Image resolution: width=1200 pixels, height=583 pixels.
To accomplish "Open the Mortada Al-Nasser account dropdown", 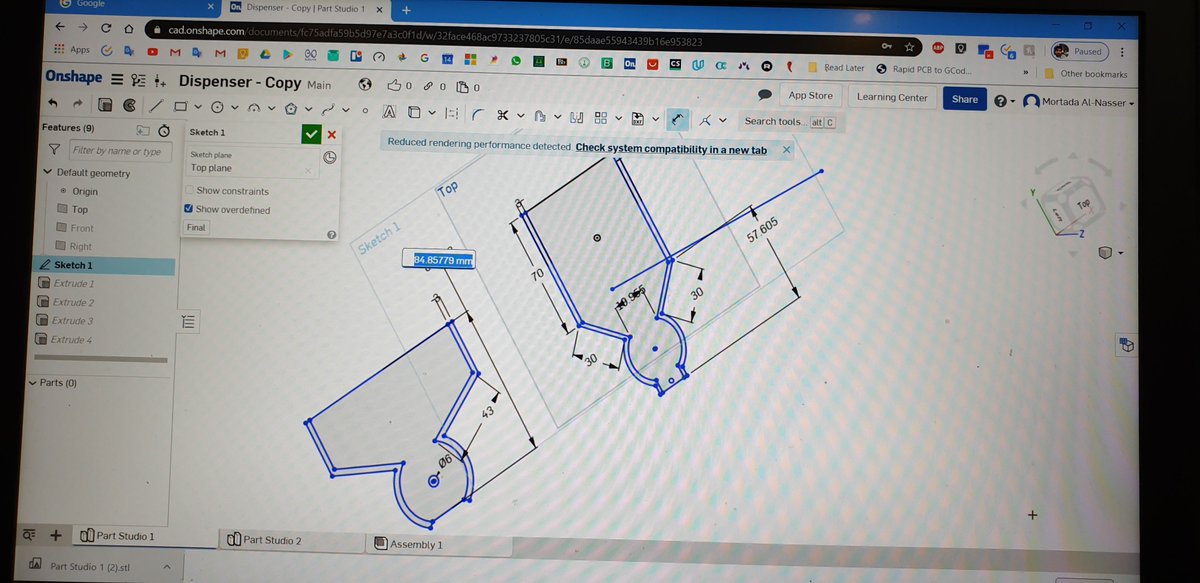I will click(1080, 103).
